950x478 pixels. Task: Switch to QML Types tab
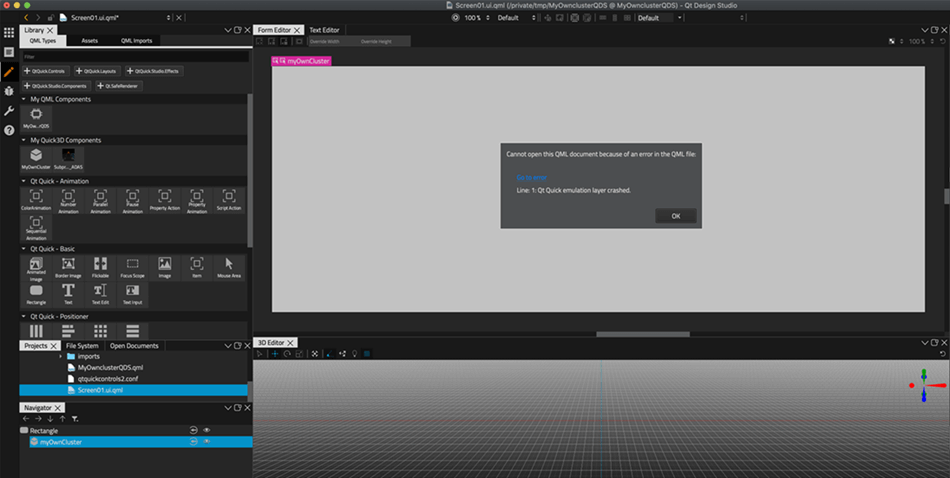pyautogui.click(x=42, y=41)
